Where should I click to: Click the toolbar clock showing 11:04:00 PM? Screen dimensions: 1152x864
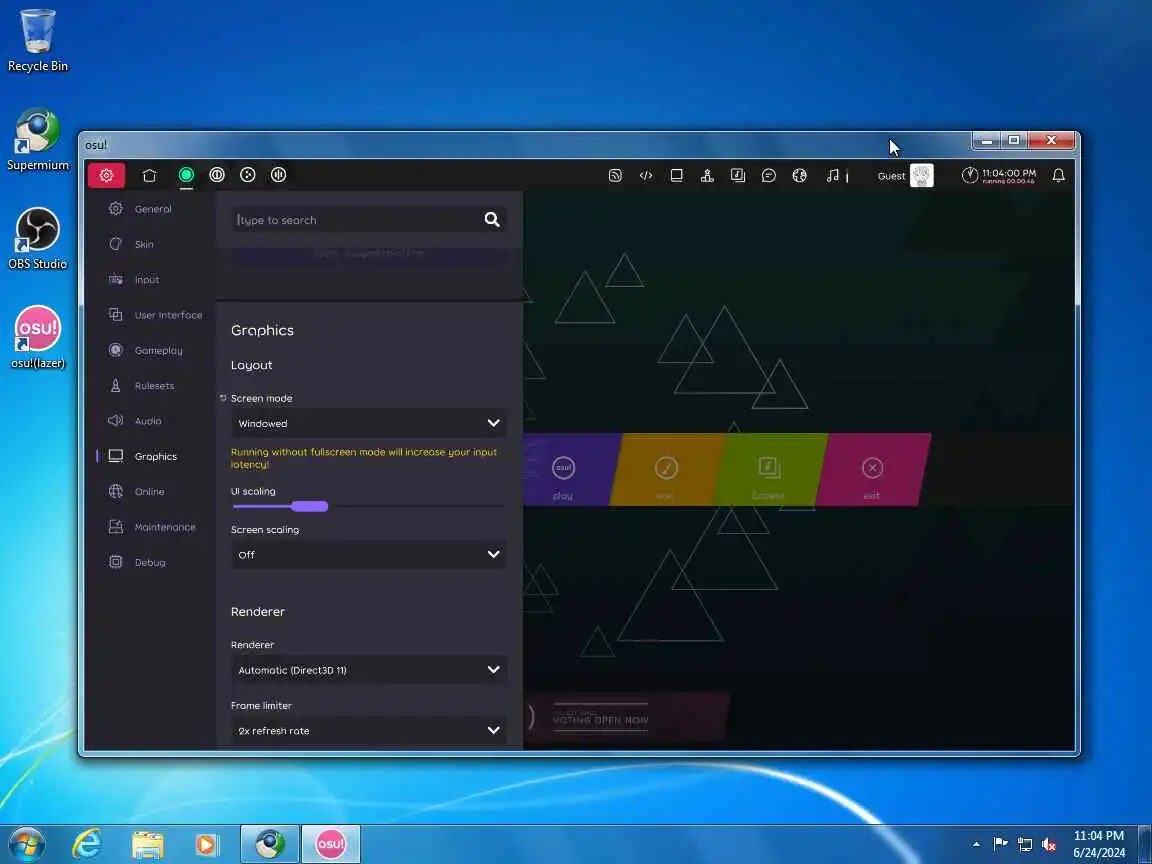click(999, 176)
